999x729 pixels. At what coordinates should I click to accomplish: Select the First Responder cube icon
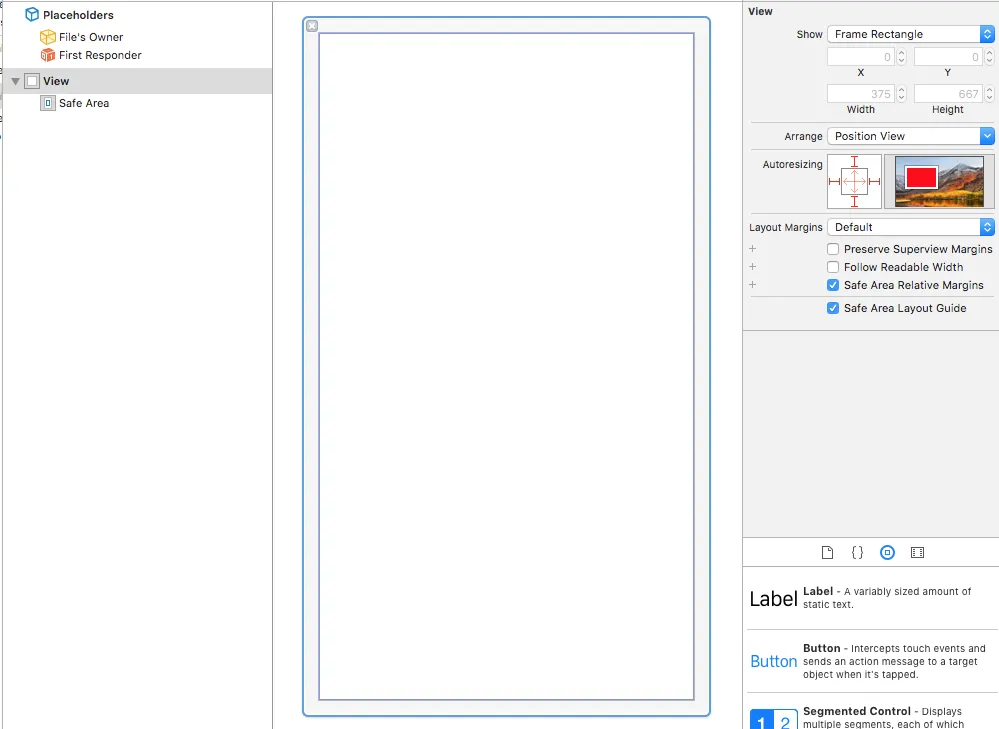tap(48, 55)
